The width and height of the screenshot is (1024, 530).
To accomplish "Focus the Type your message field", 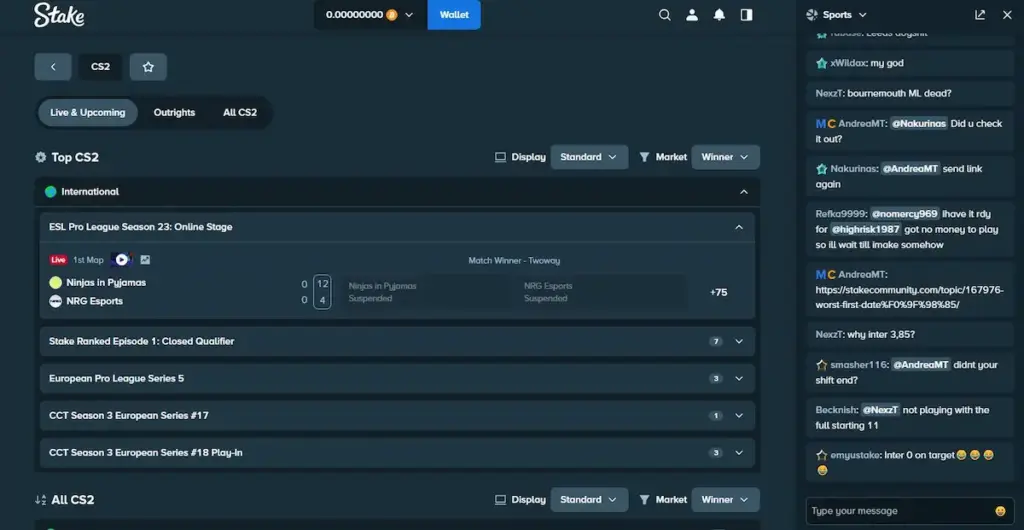I will [901, 511].
